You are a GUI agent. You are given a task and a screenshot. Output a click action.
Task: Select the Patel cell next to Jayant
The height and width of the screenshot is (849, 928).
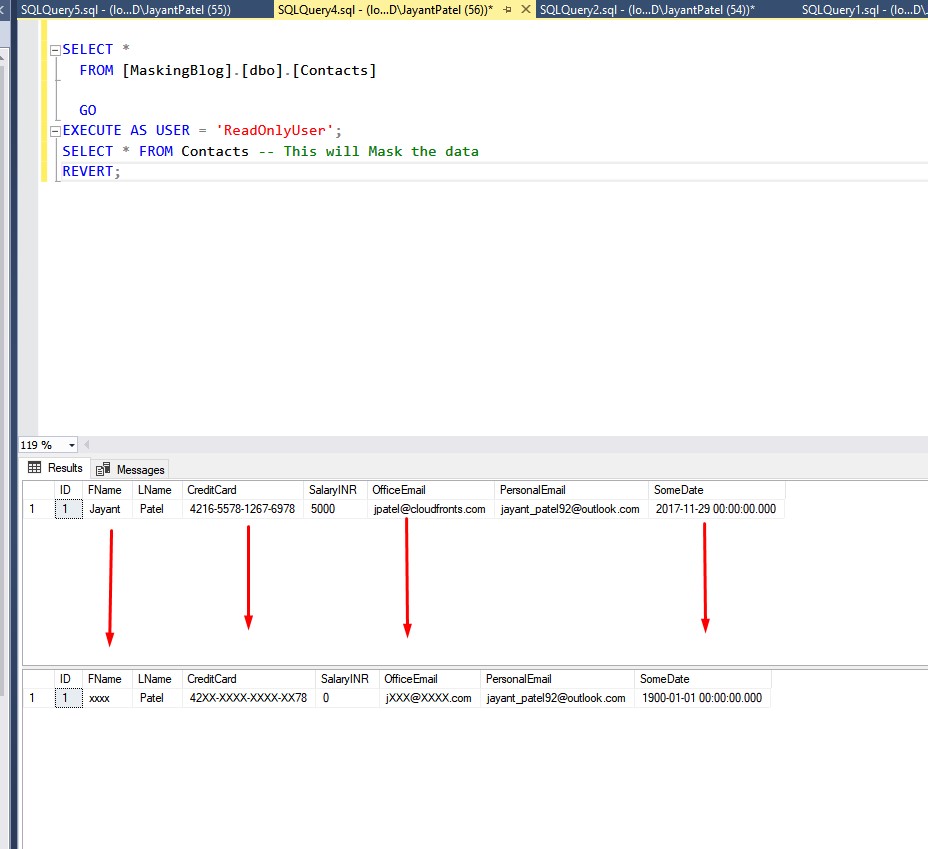pos(157,509)
